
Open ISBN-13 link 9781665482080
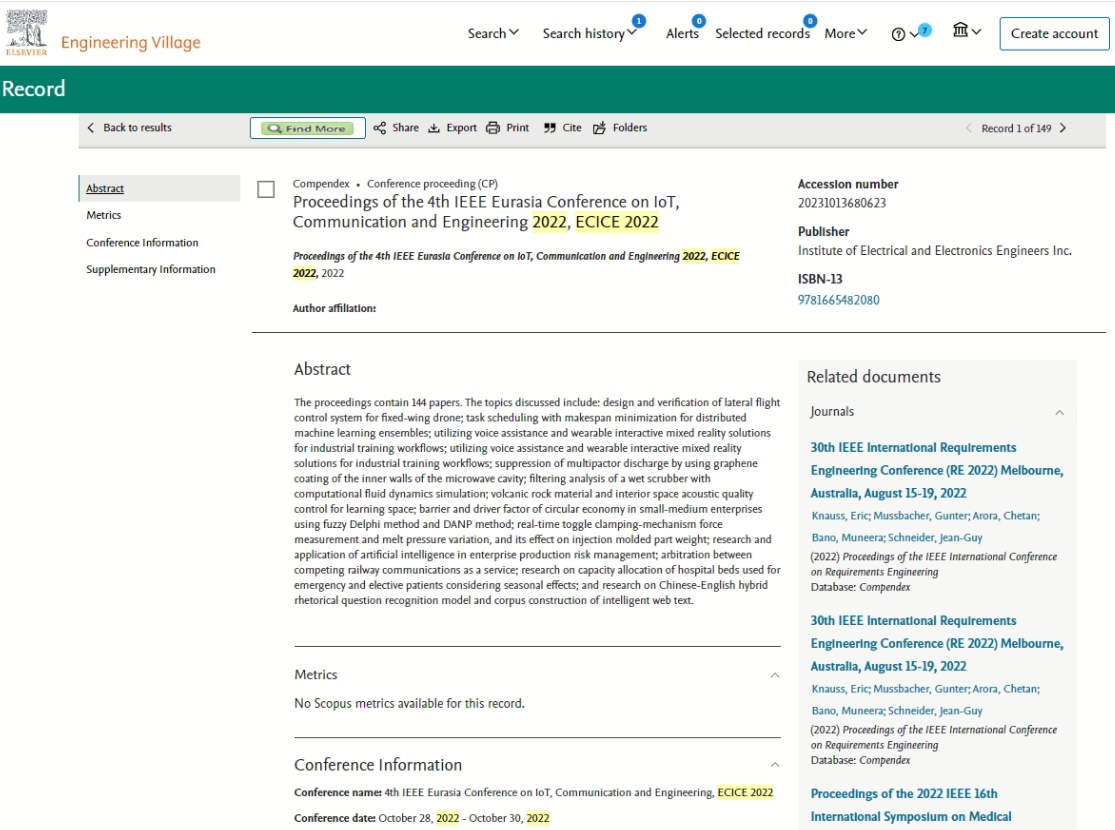click(838, 300)
